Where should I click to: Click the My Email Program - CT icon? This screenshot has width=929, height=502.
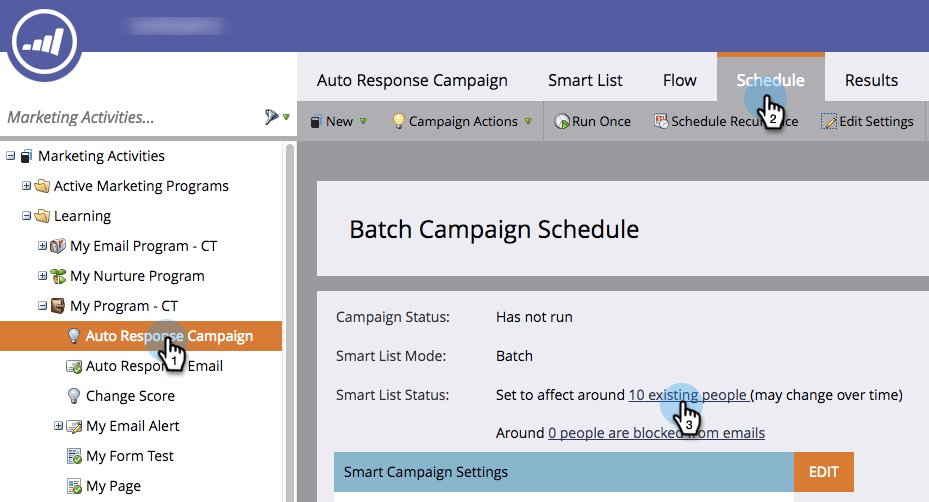tap(58, 246)
